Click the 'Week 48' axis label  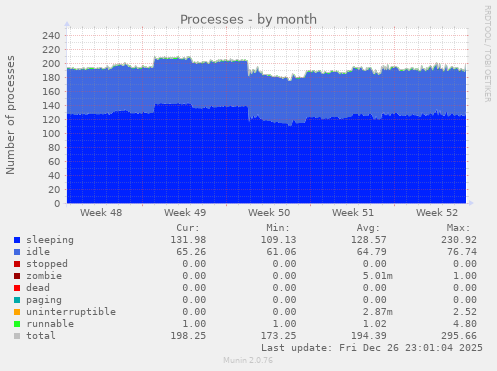[101, 213]
